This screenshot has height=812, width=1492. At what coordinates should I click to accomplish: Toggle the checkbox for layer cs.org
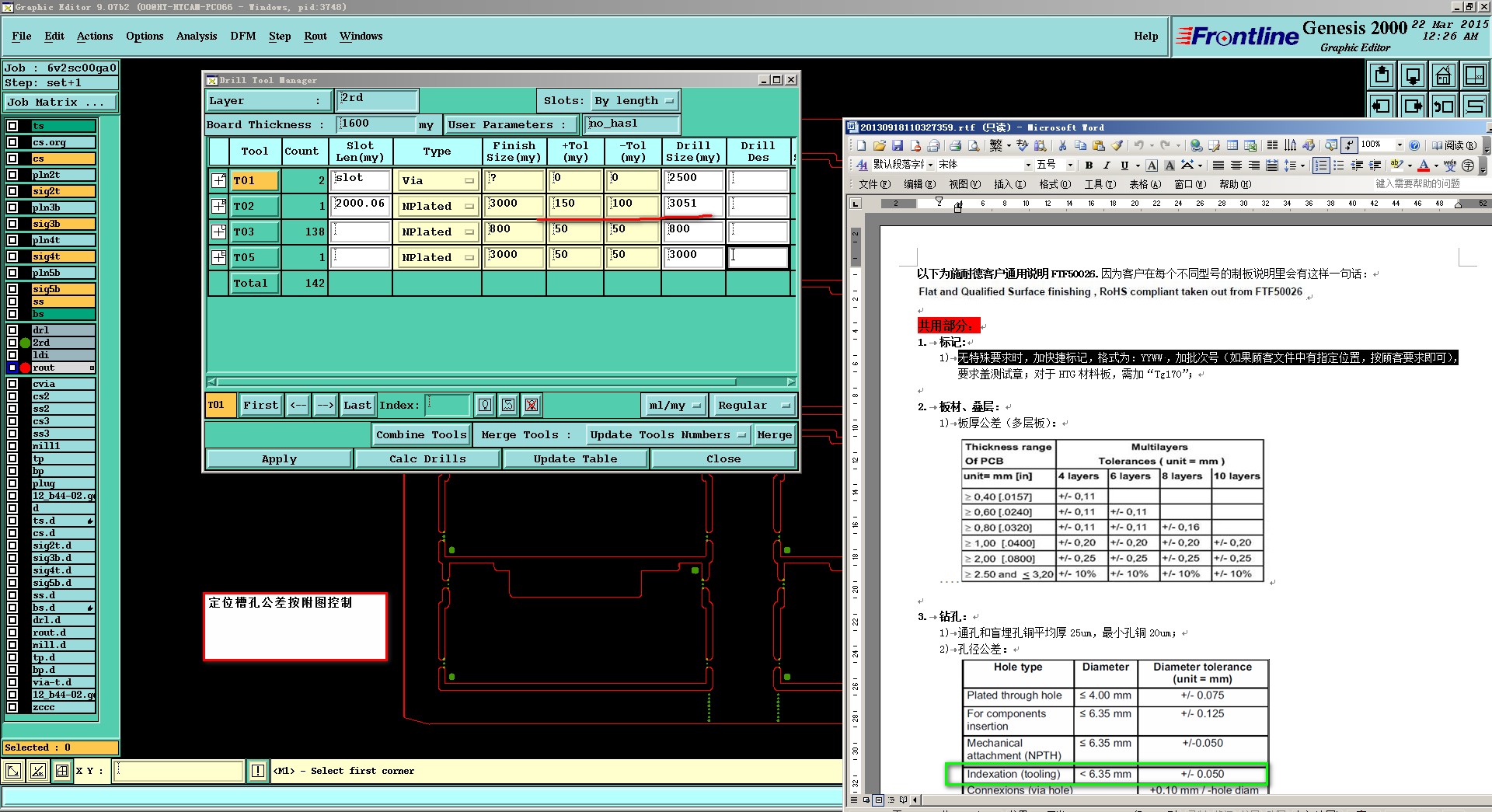pos(12,142)
